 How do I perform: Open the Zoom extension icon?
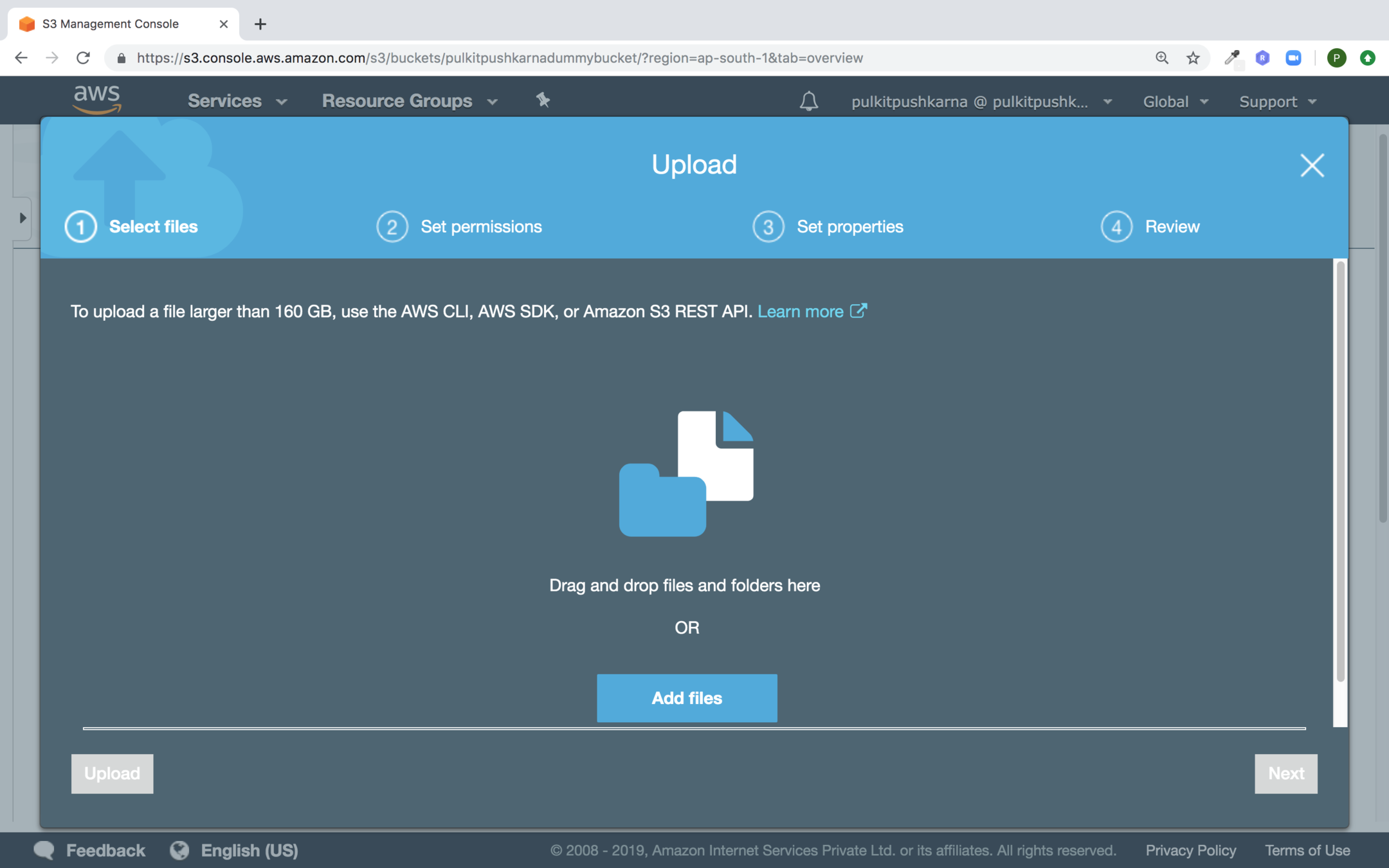pyautogui.click(x=1293, y=58)
